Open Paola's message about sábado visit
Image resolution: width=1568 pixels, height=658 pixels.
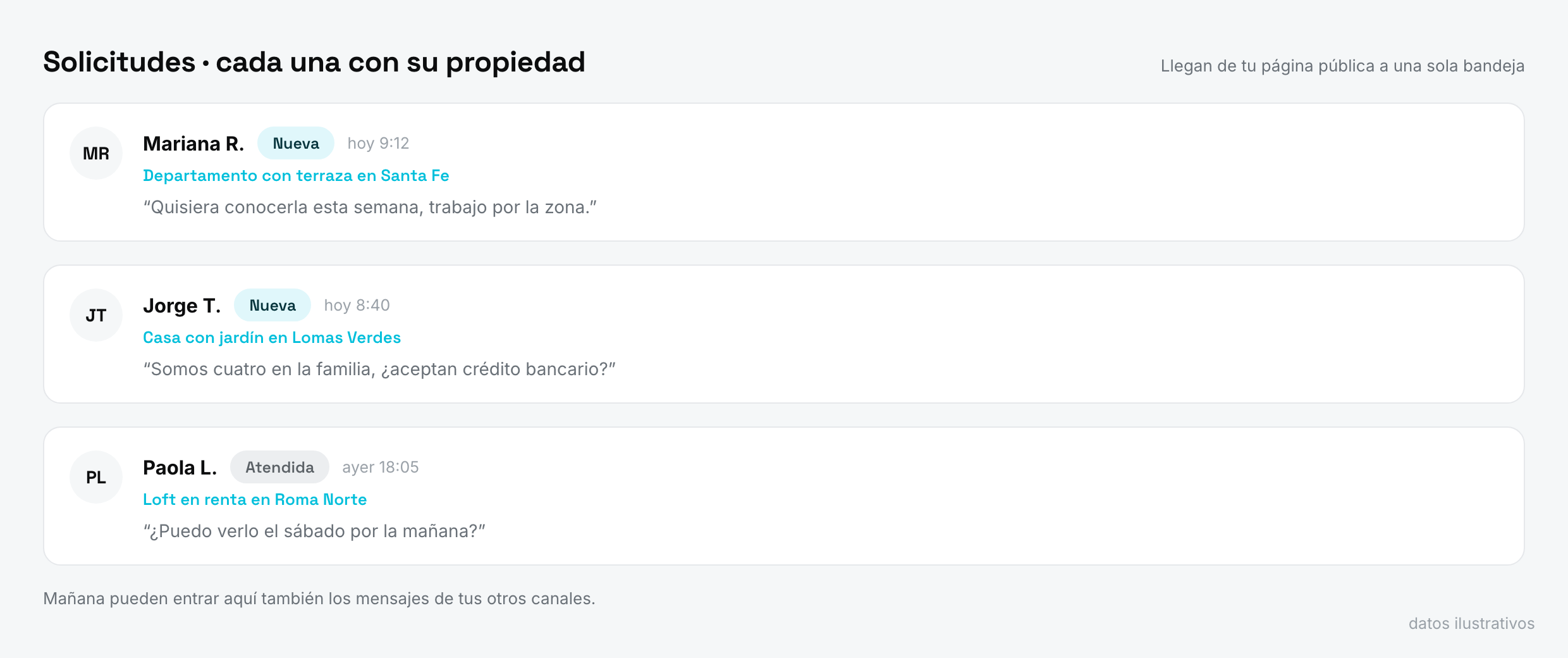click(x=314, y=531)
